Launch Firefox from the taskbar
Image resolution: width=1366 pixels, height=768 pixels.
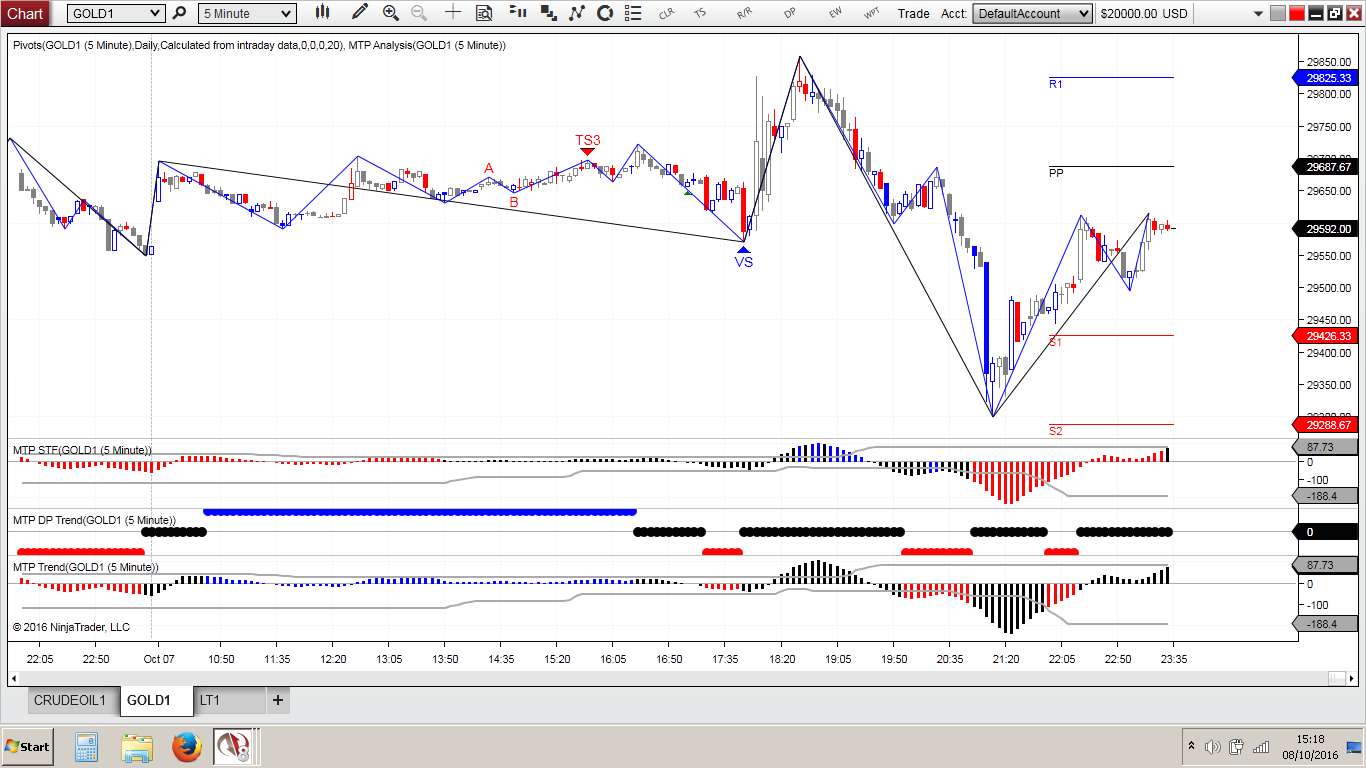pyautogui.click(x=189, y=746)
